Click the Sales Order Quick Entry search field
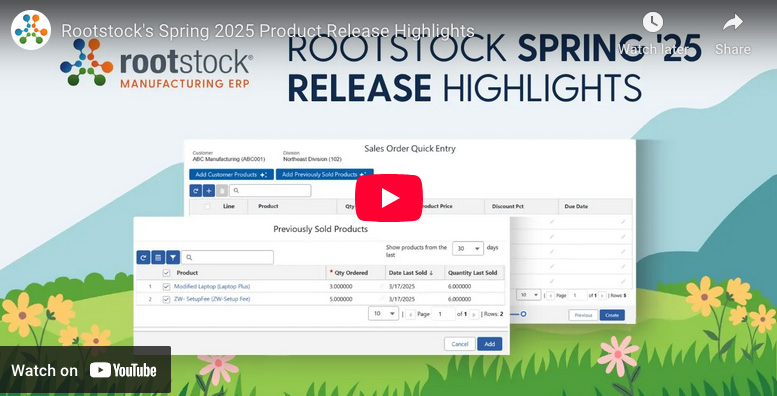Image resolution: width=777 pixels, height=396 pixels. click(x=270, y=190)
